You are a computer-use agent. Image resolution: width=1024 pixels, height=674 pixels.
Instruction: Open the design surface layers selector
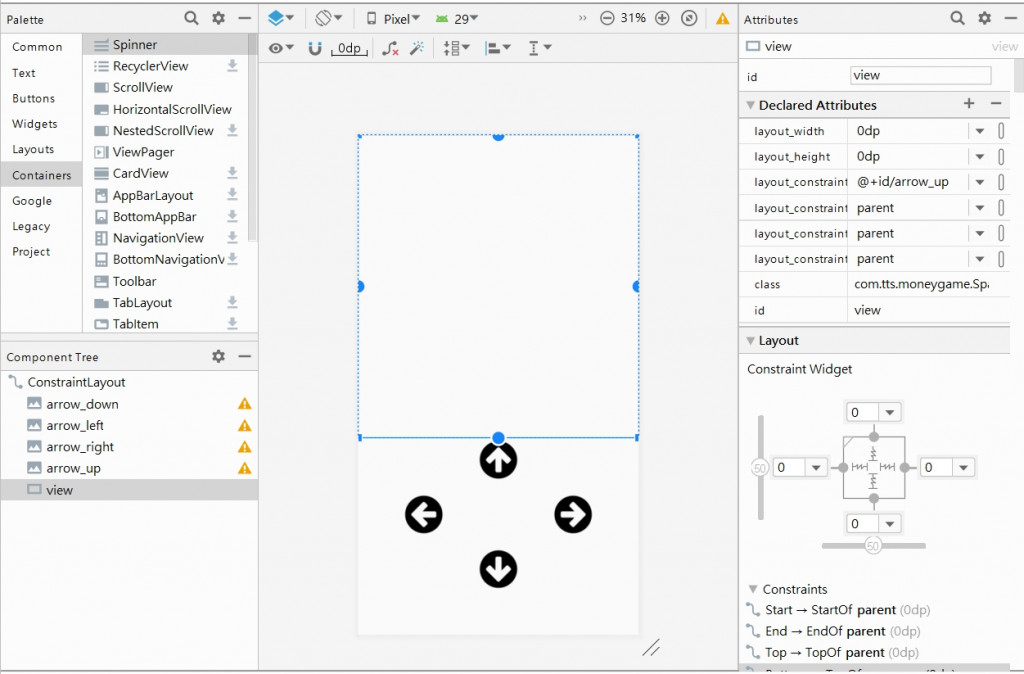tap(282, 18)
